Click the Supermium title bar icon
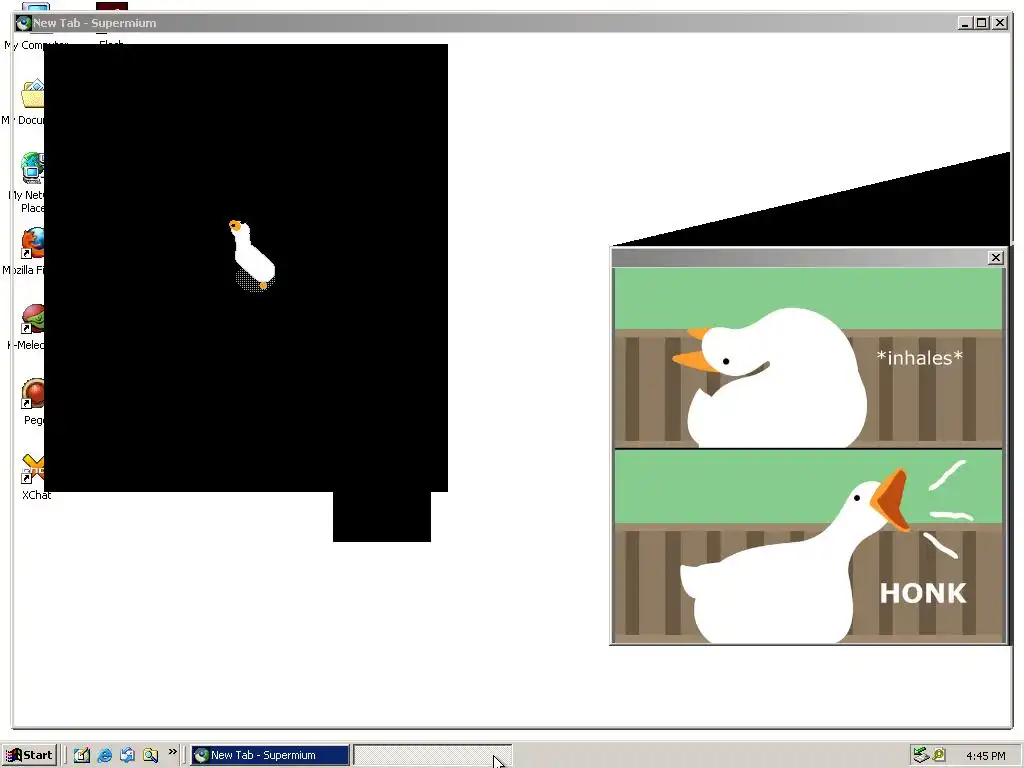Viewport: 1024px width, 768px height. point(24,23)
